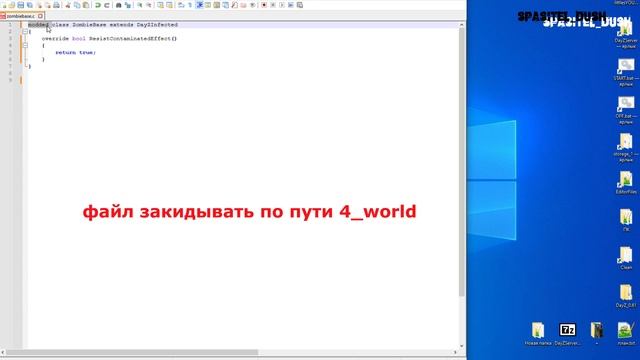Toggle the highlighted indent guide button
The height and width of the screenshot is (360, 640).
200,5
